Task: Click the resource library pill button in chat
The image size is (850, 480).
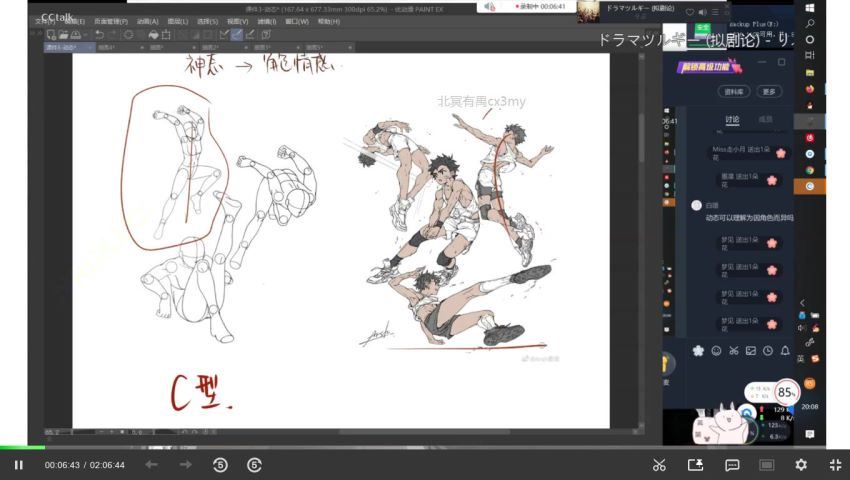Action: coord(734,92)
